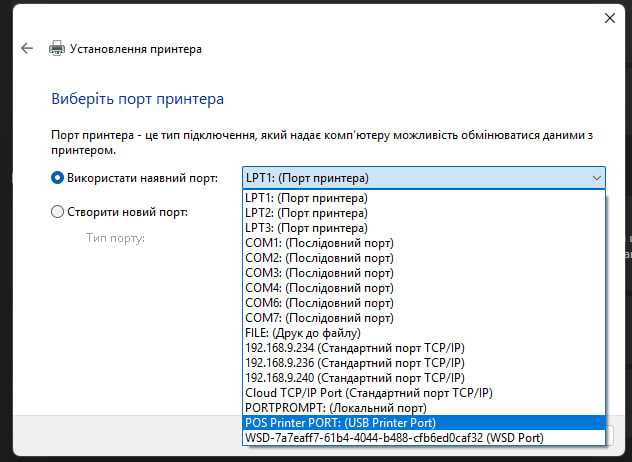Select 'Створити новий порт' radio button
Viewport: 632px width, 462px height.
coord(57,212)
